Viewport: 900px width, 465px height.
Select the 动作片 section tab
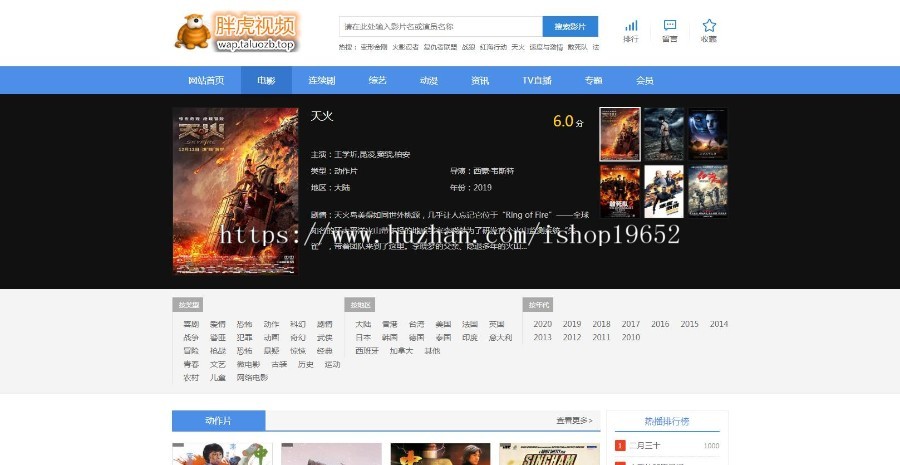coord(219,421)
